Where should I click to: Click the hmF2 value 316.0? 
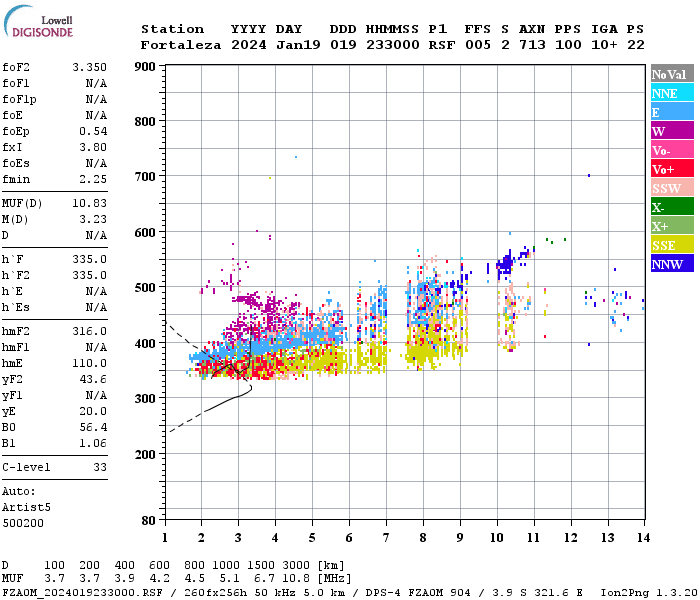click(x=89, y=331)
